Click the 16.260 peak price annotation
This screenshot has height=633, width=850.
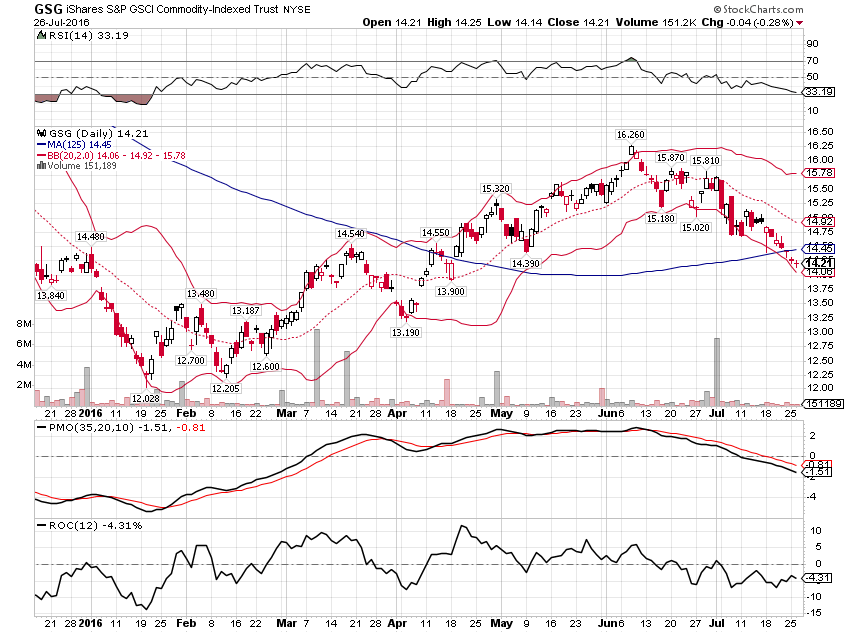(630, 134)
